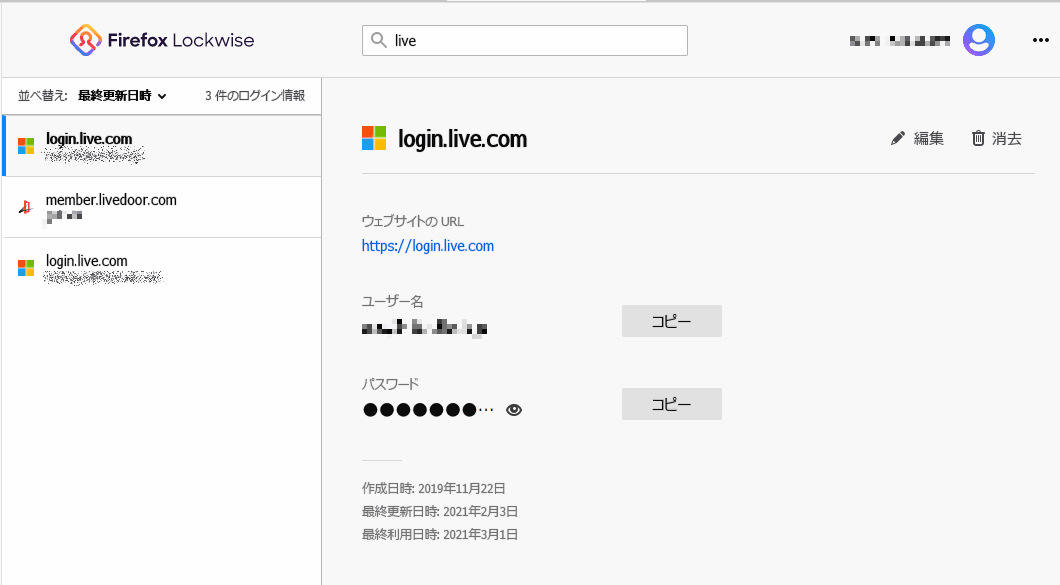This screenshot has height=585, width=1060.
Task: Open the https://login.live.com link
Action: point(428,245)
